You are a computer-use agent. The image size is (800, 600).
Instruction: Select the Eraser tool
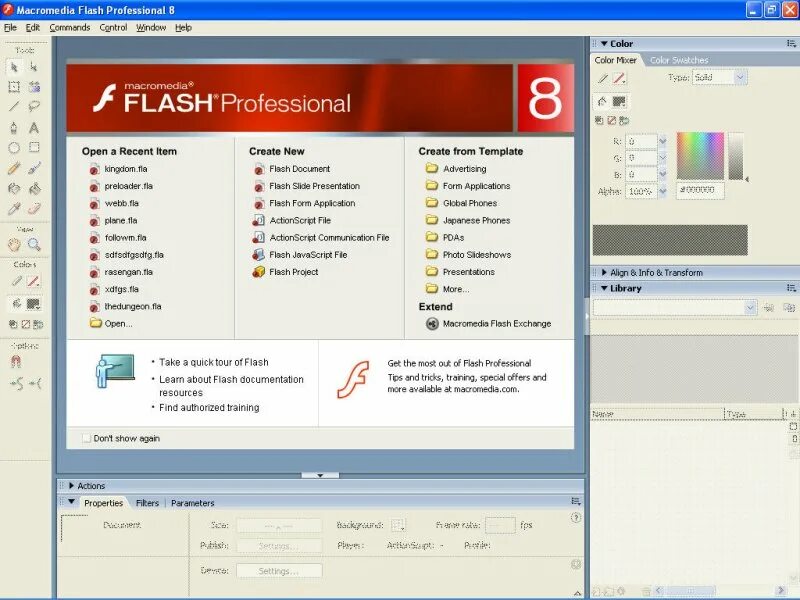pos(34,208)
